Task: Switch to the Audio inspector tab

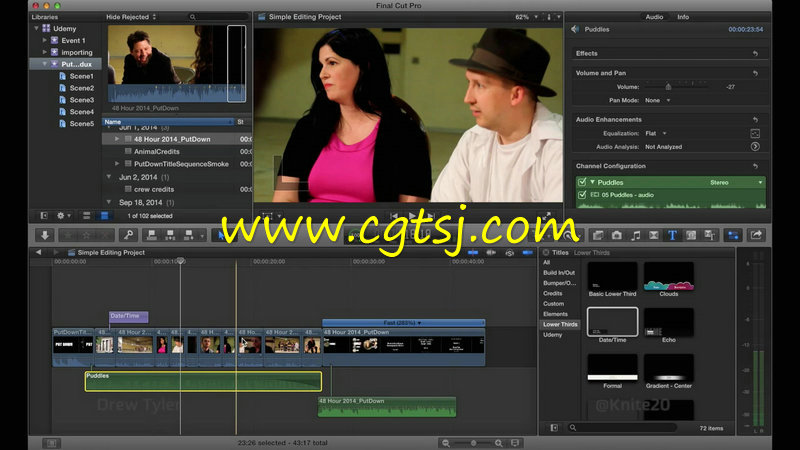Action: pyautogui.click(x=654, y=17)
